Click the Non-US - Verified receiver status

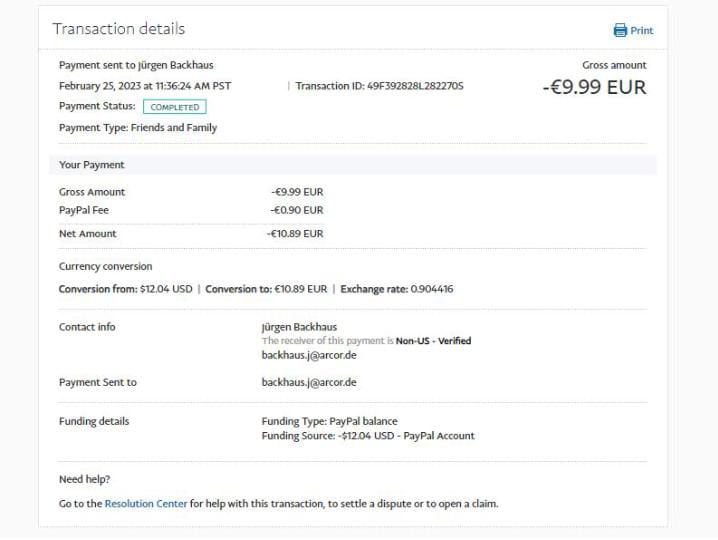433,341
